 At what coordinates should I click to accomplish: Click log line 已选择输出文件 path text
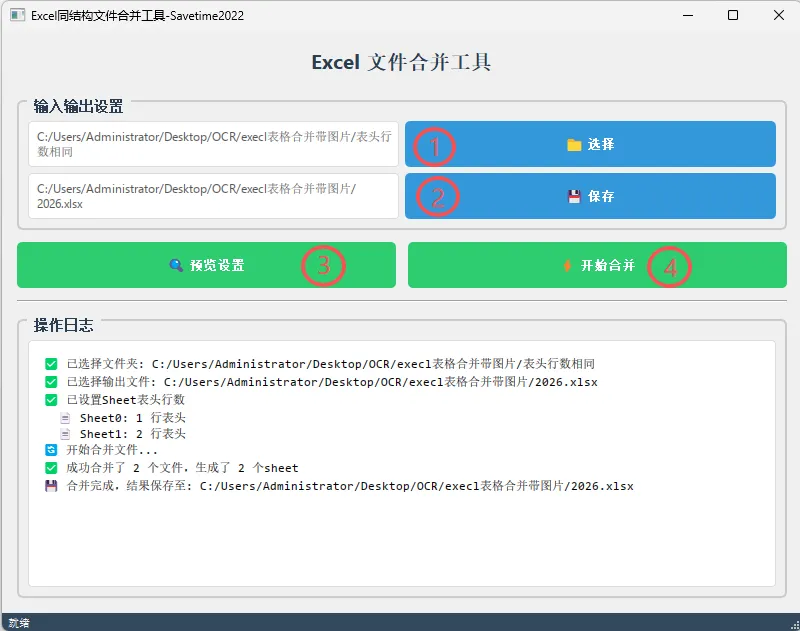click(x=332, y=382)
